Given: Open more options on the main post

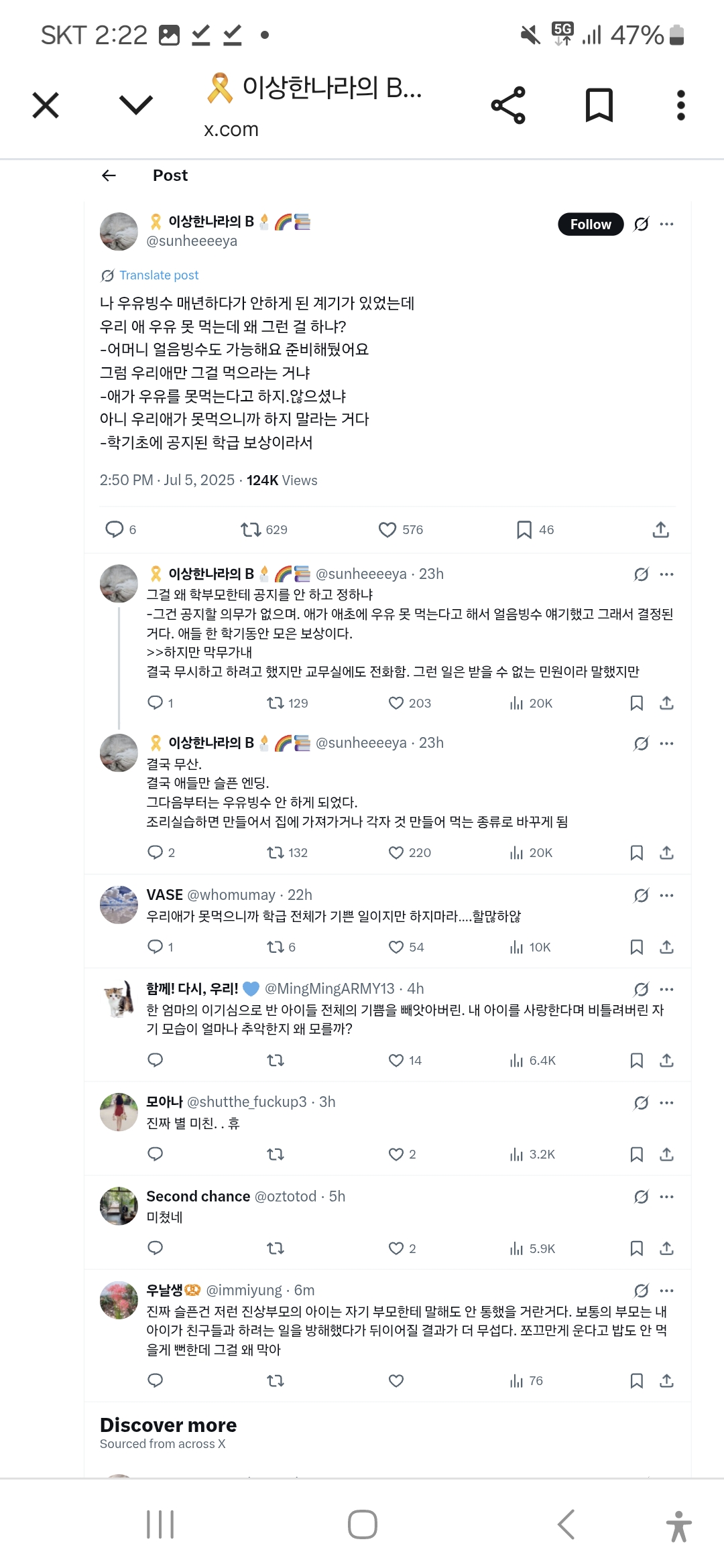Looking at the screenshot, I should [666, 224].
